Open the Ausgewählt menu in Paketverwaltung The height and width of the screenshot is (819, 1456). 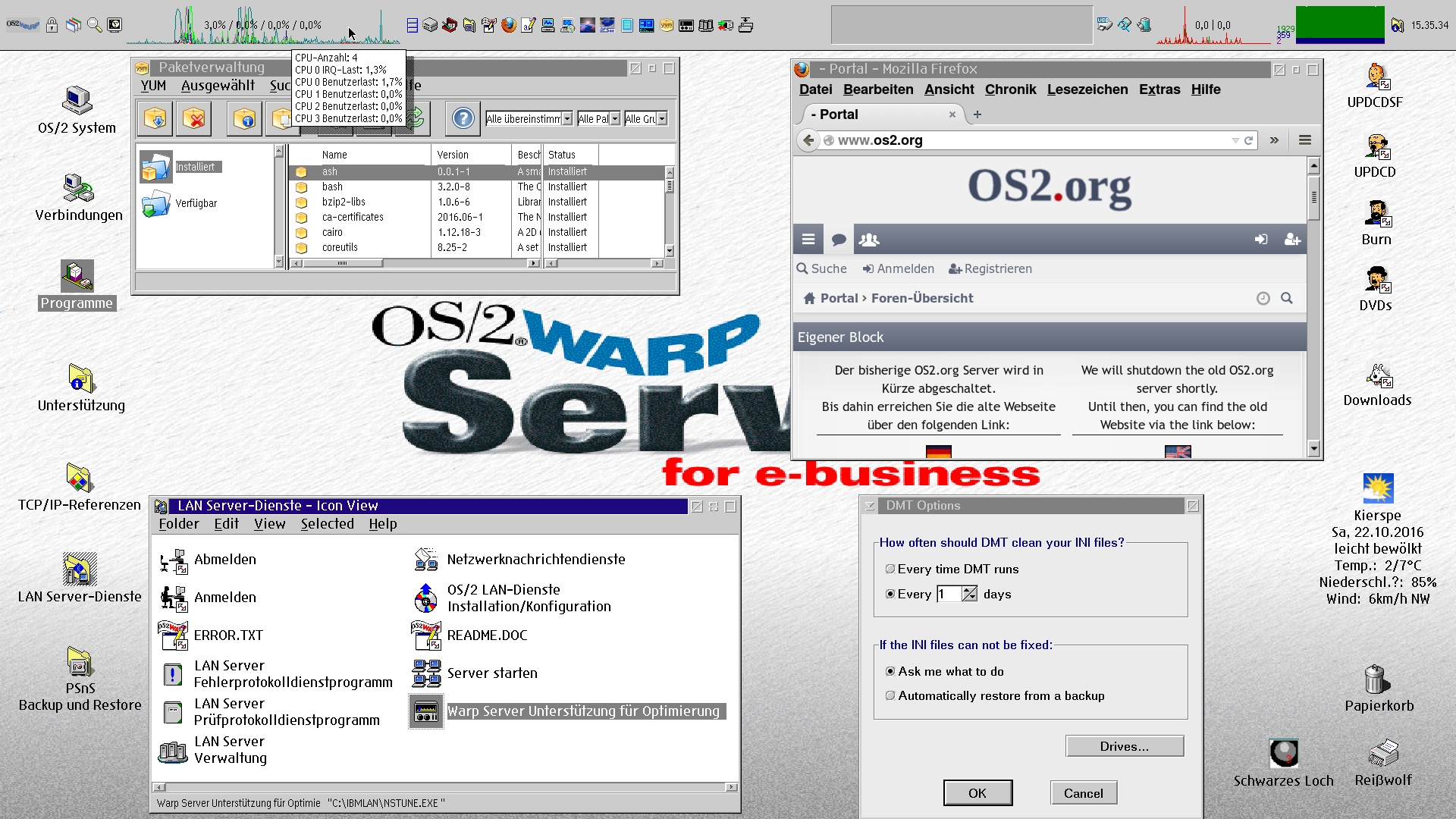tap(218, 86)
